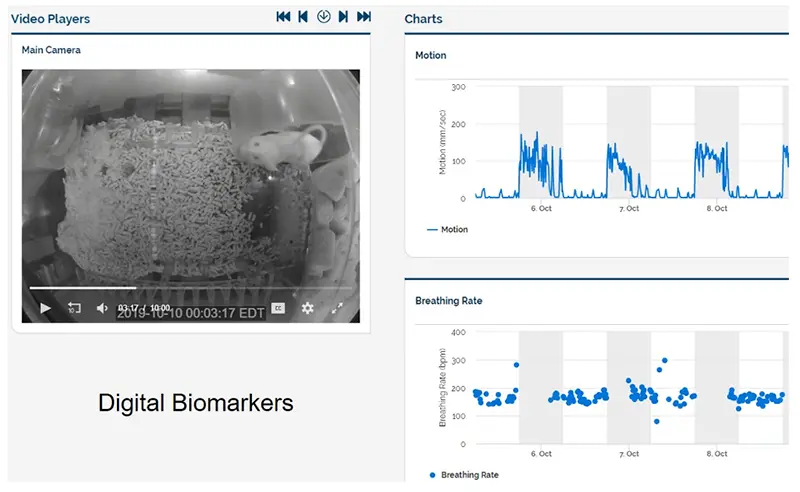Screen dimensions: 800x492
Task: Click the video progress bar
Action: (x=190, y=288)
